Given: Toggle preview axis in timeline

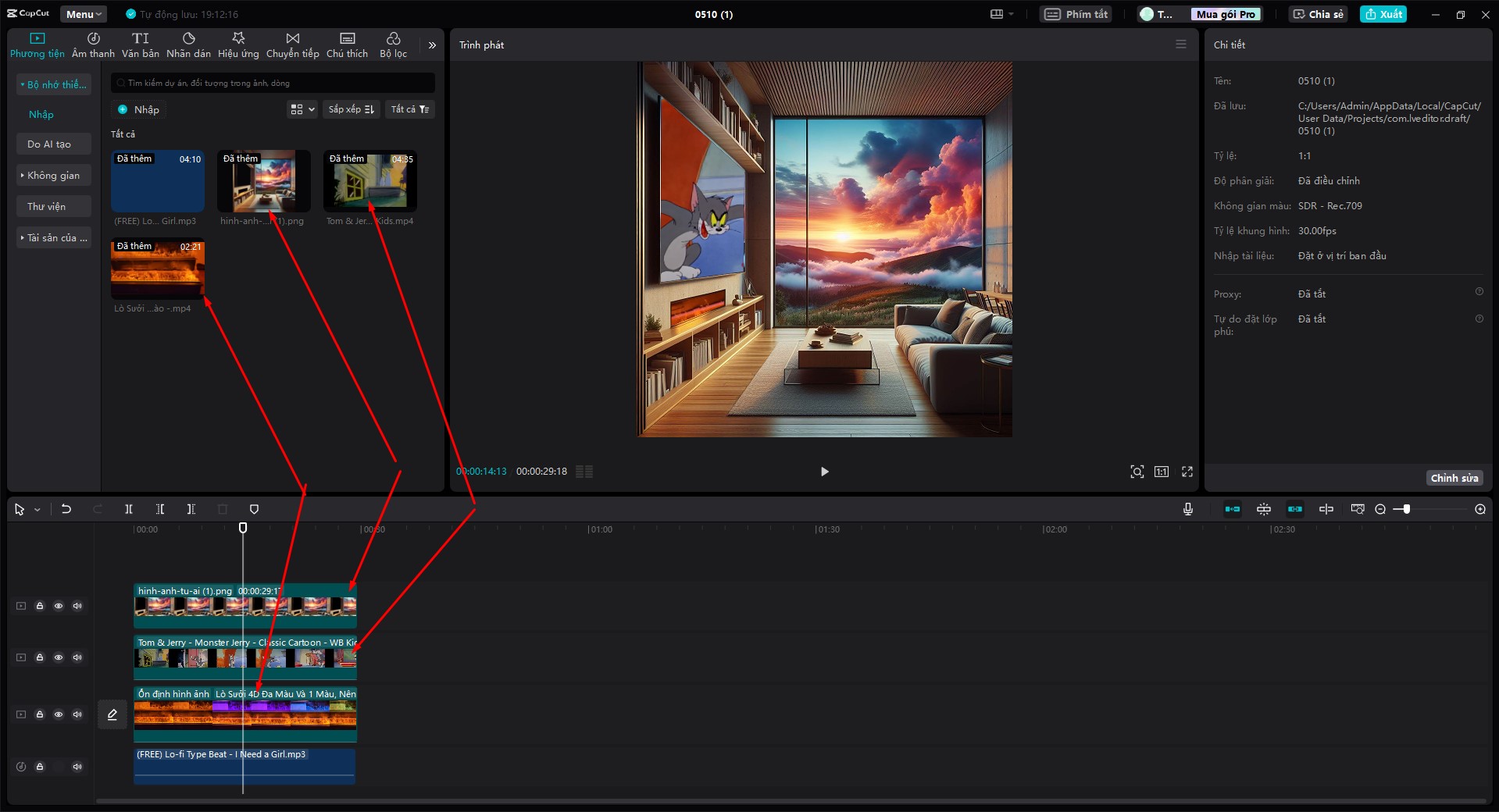Looking at the screenshot, I should [1326, 509].
